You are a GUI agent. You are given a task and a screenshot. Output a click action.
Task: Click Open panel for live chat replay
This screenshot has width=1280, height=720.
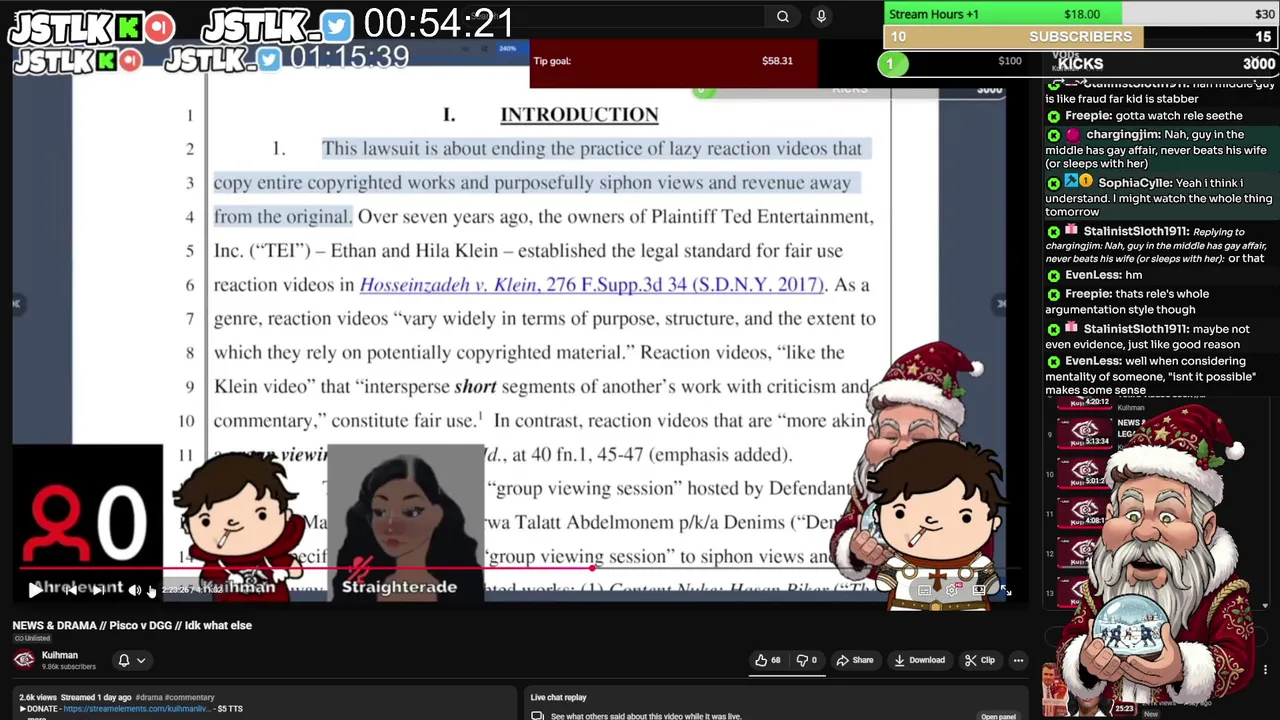998,716
